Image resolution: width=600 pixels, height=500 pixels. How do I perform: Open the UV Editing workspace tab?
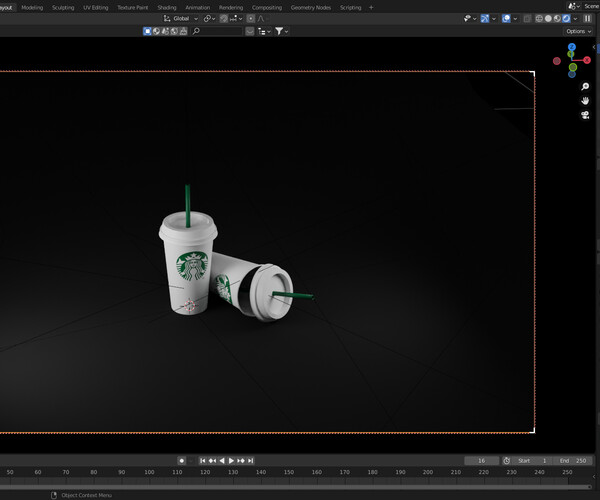pyautogui.click(x=96, y=7)
